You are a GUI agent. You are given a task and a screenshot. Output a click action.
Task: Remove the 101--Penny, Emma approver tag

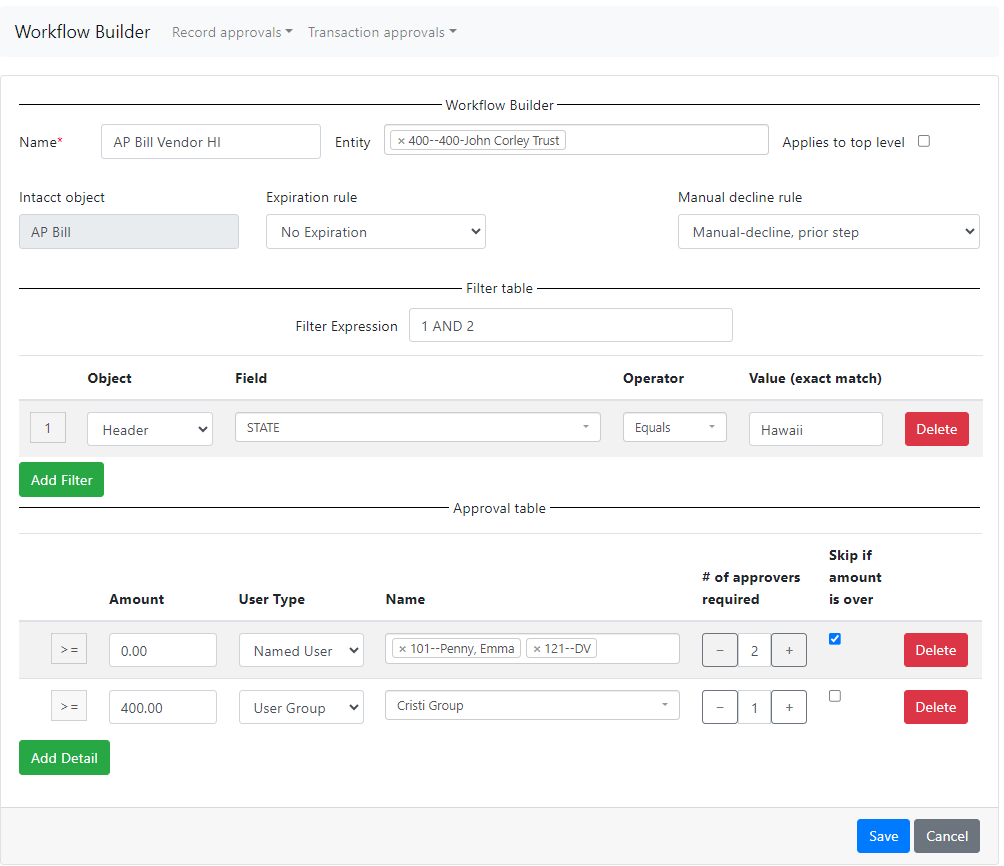pyautogui.click(x=402, y=649)
